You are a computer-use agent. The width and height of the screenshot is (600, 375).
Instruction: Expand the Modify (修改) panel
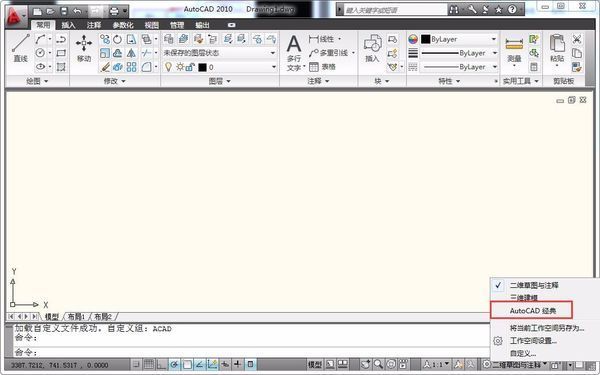(x=115, y=81)
